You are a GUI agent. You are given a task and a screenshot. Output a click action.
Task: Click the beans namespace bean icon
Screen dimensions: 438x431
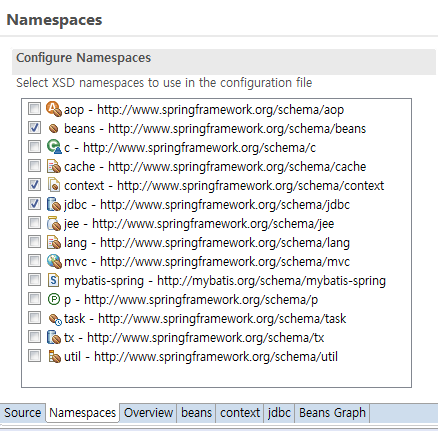click(54, 129)
